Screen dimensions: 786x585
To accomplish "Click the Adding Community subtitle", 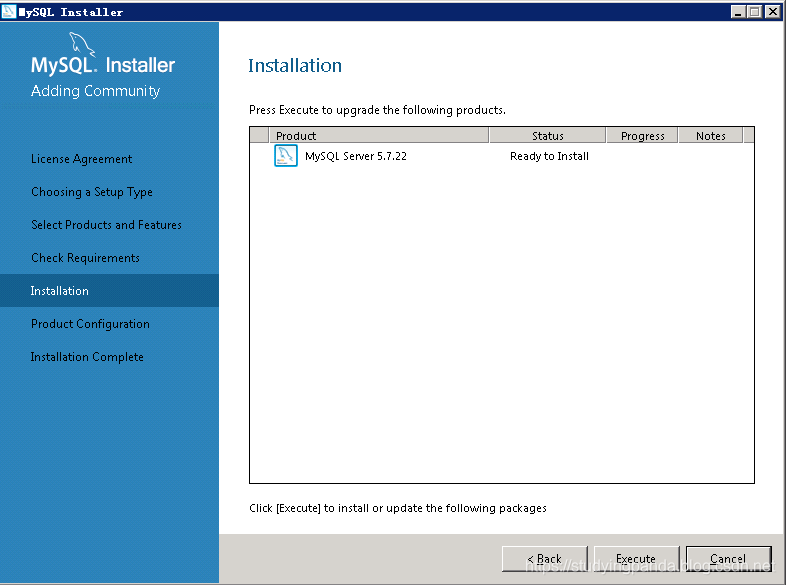I will click(x=95, y=91).
